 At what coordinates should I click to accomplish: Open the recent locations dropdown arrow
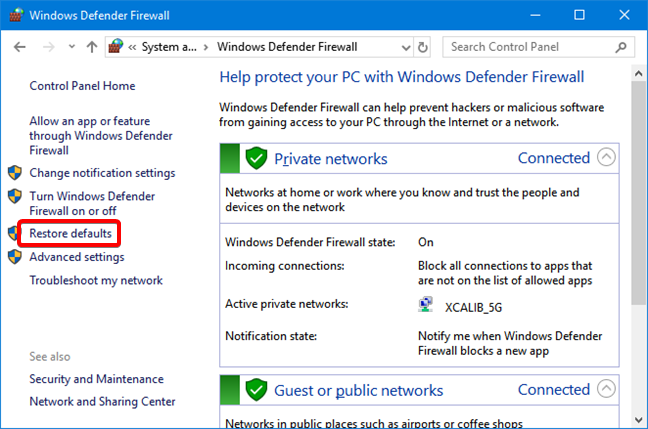click(71, 47)
